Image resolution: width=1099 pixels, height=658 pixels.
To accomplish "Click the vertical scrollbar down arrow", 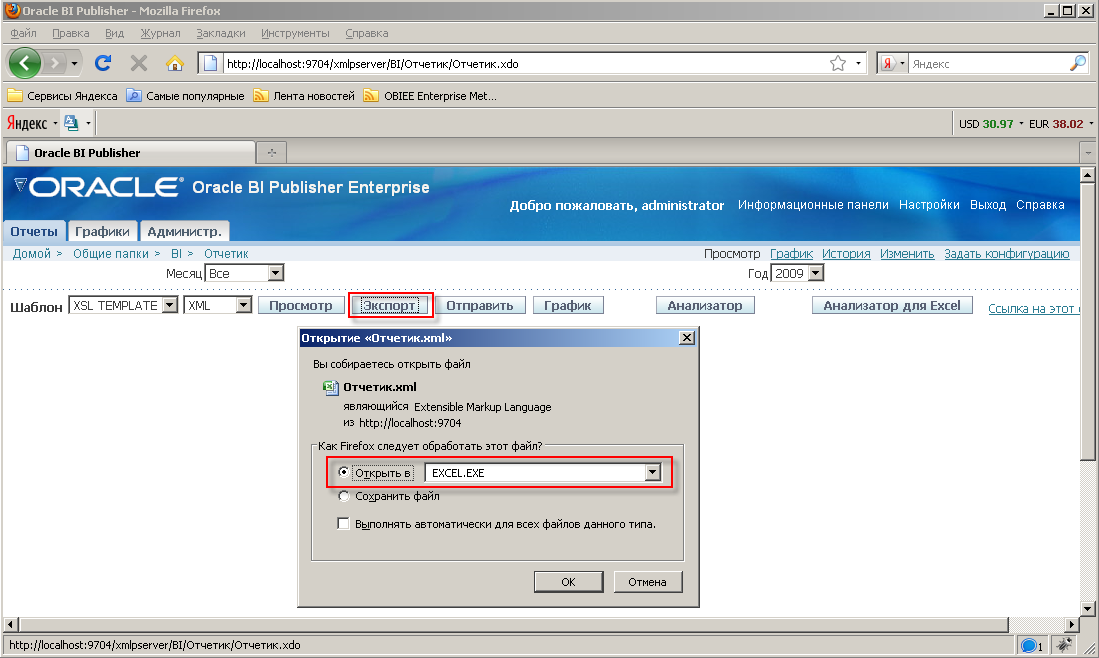I will (1088, 609).
